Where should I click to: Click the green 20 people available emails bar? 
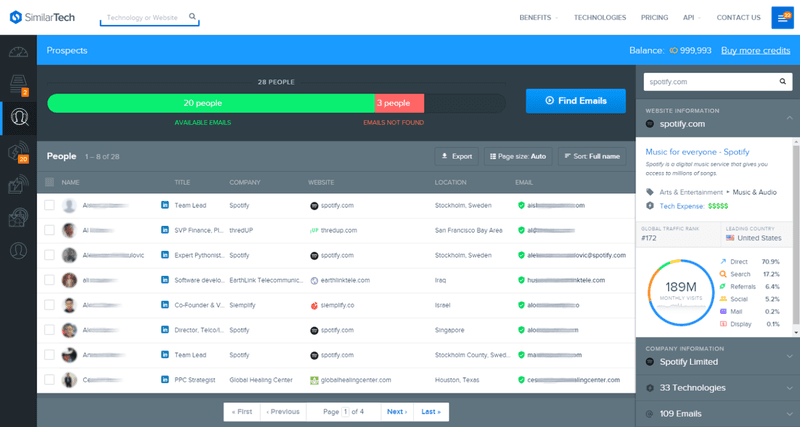coord(211,103)
